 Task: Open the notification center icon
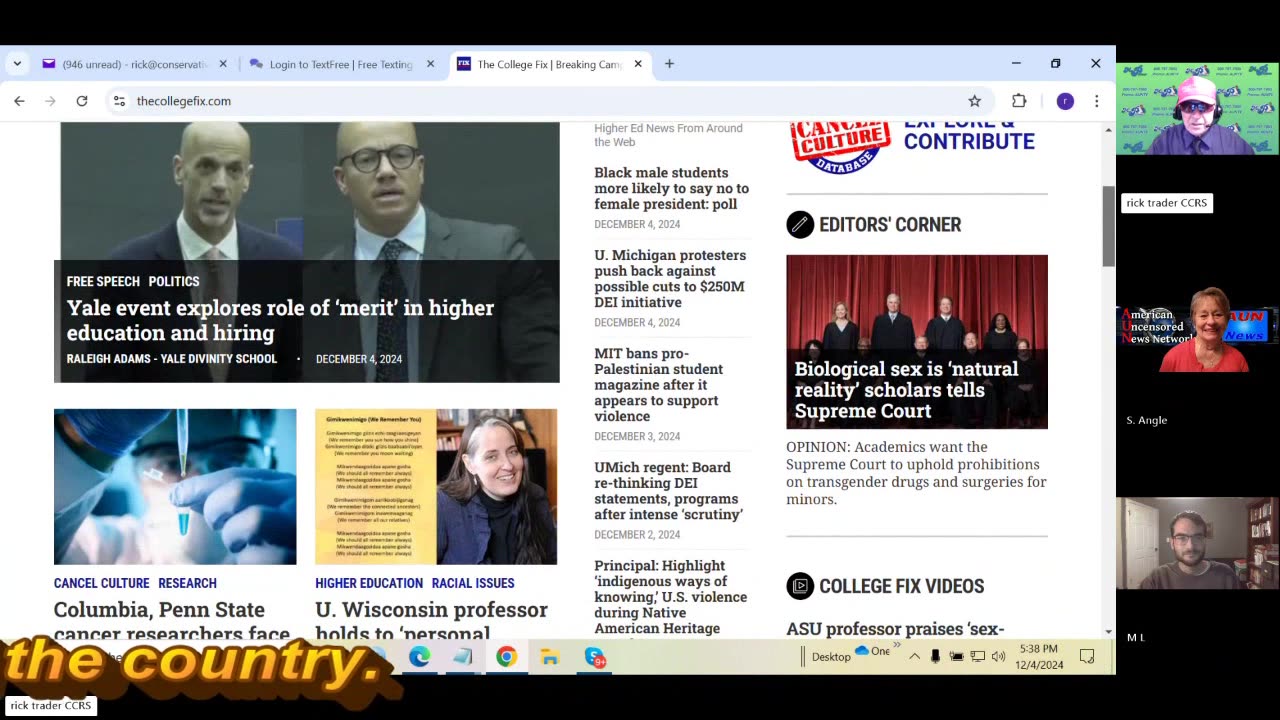(1086, 657)
